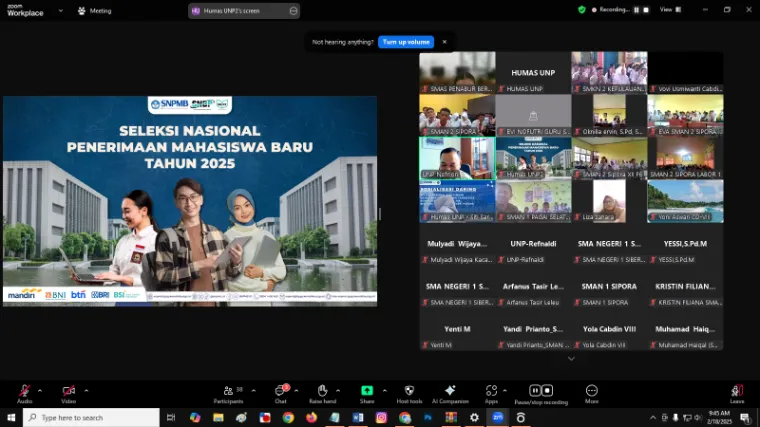Expand the Video options arrow
760x427 pixels.
tap(86, 389)
